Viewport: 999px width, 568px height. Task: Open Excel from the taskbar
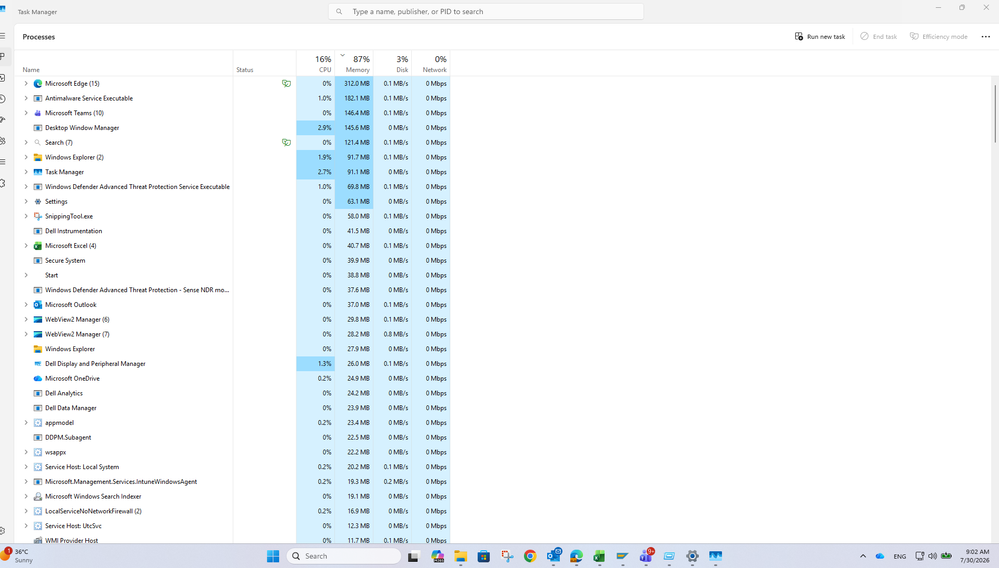coord(600,556)
